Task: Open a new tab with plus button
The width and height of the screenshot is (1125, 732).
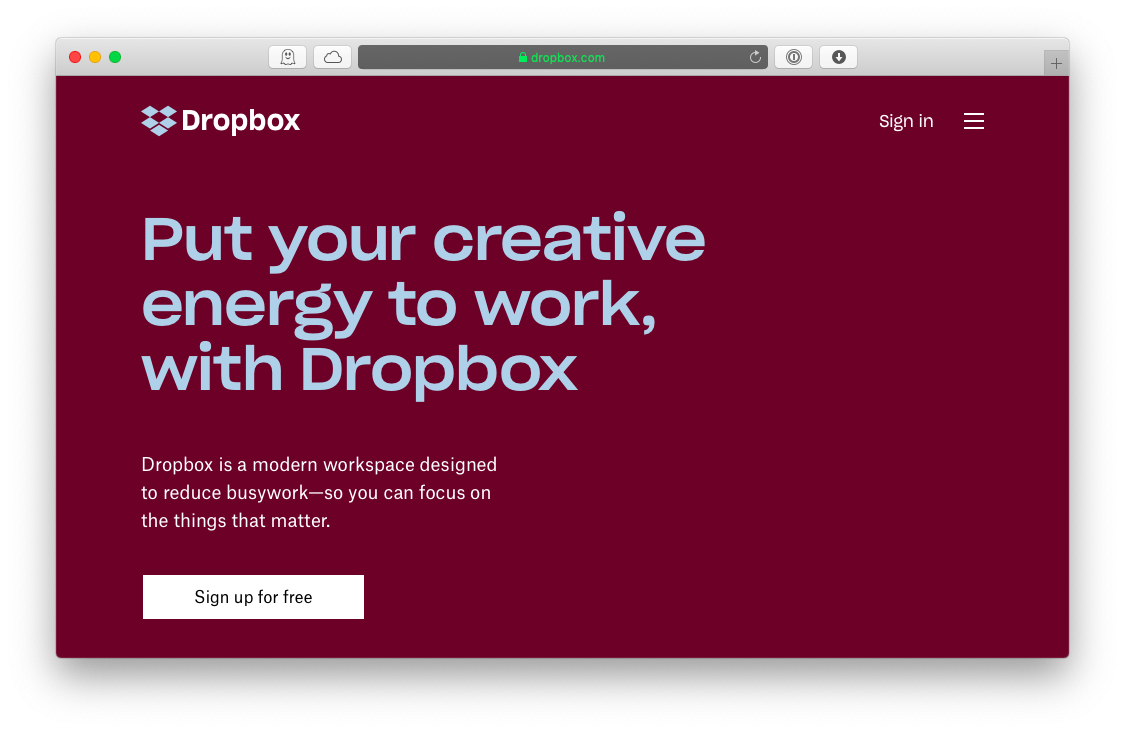Action: click(1056, 64)
